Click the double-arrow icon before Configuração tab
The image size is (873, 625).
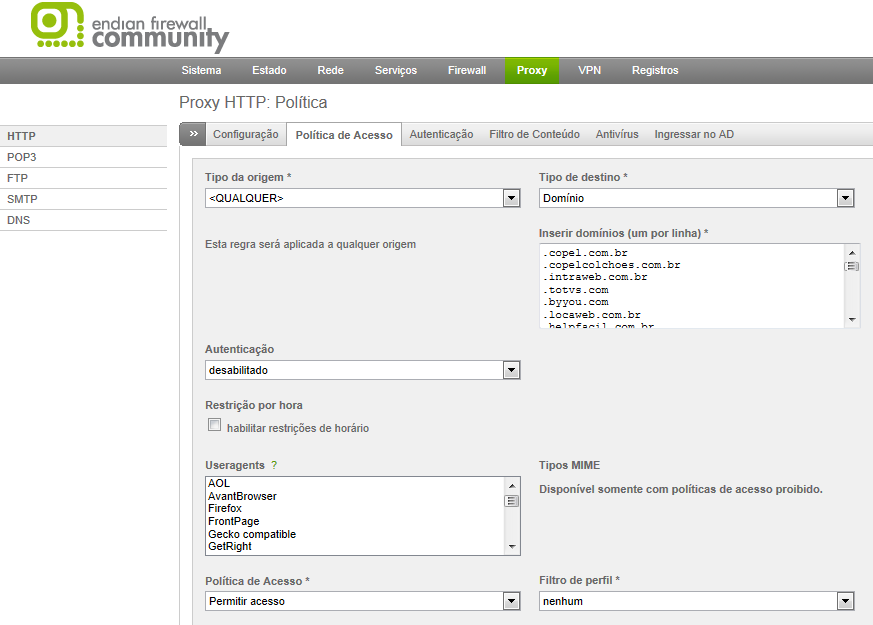193,134
